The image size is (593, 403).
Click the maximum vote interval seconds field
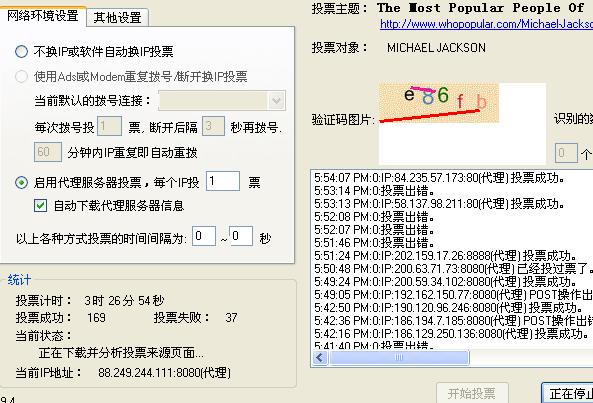pyautogui.click(x=241, y=236)
